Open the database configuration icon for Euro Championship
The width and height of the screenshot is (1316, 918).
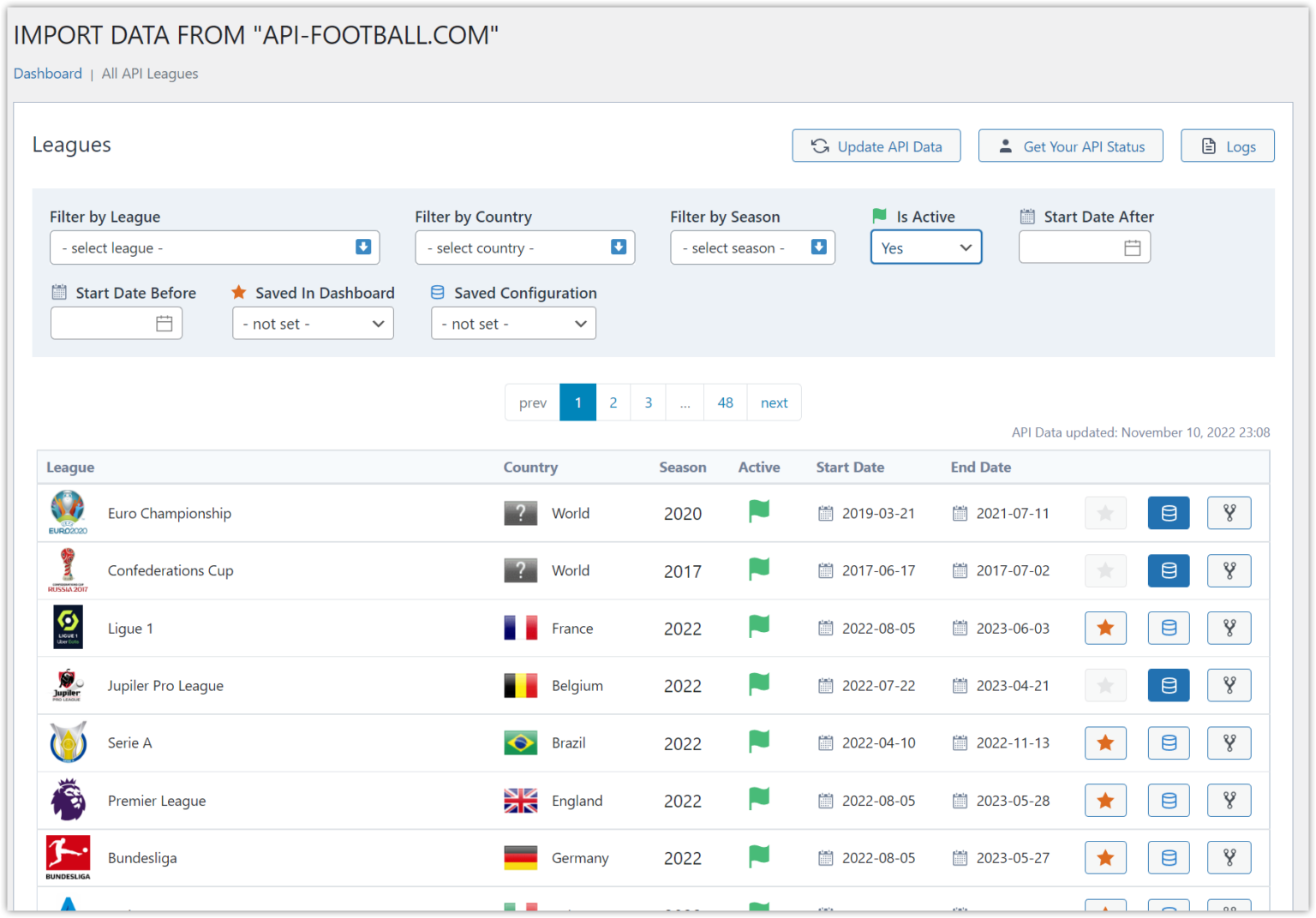pos(1169,512)
